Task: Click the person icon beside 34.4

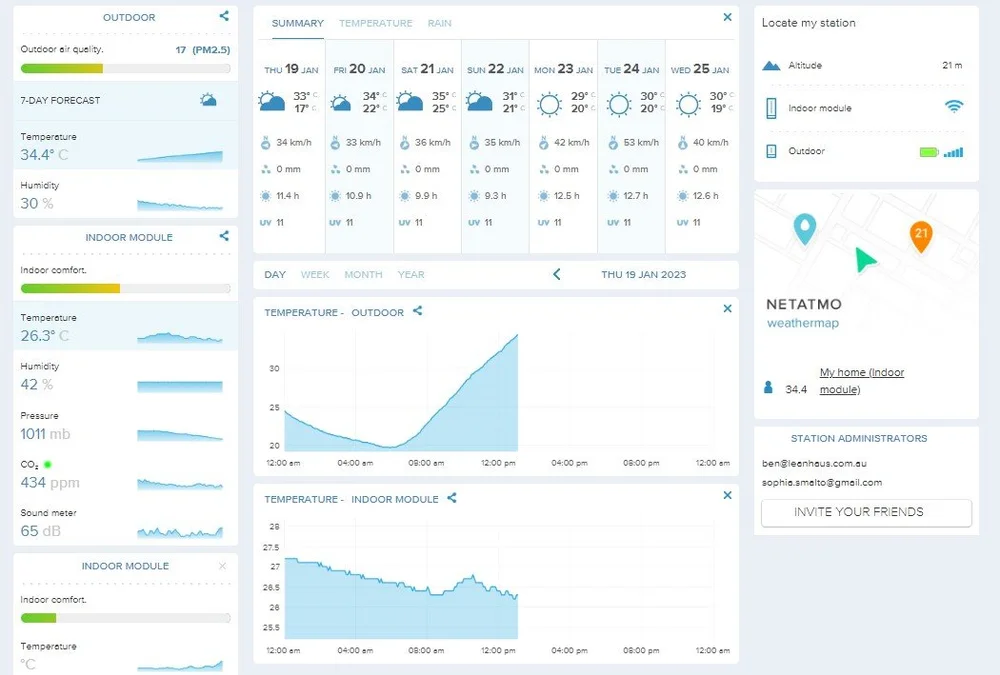Action: pyautogui.click(x=768, y=387)
